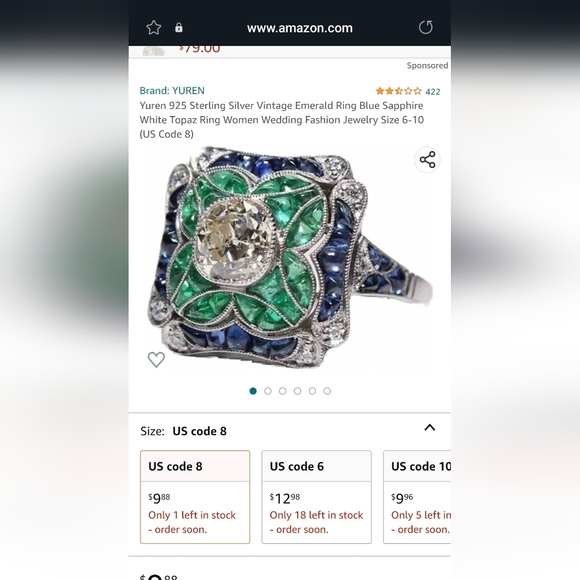Open the 422 reviews count link
Viewport: 580px width, 580px height.
pos(433,92)
